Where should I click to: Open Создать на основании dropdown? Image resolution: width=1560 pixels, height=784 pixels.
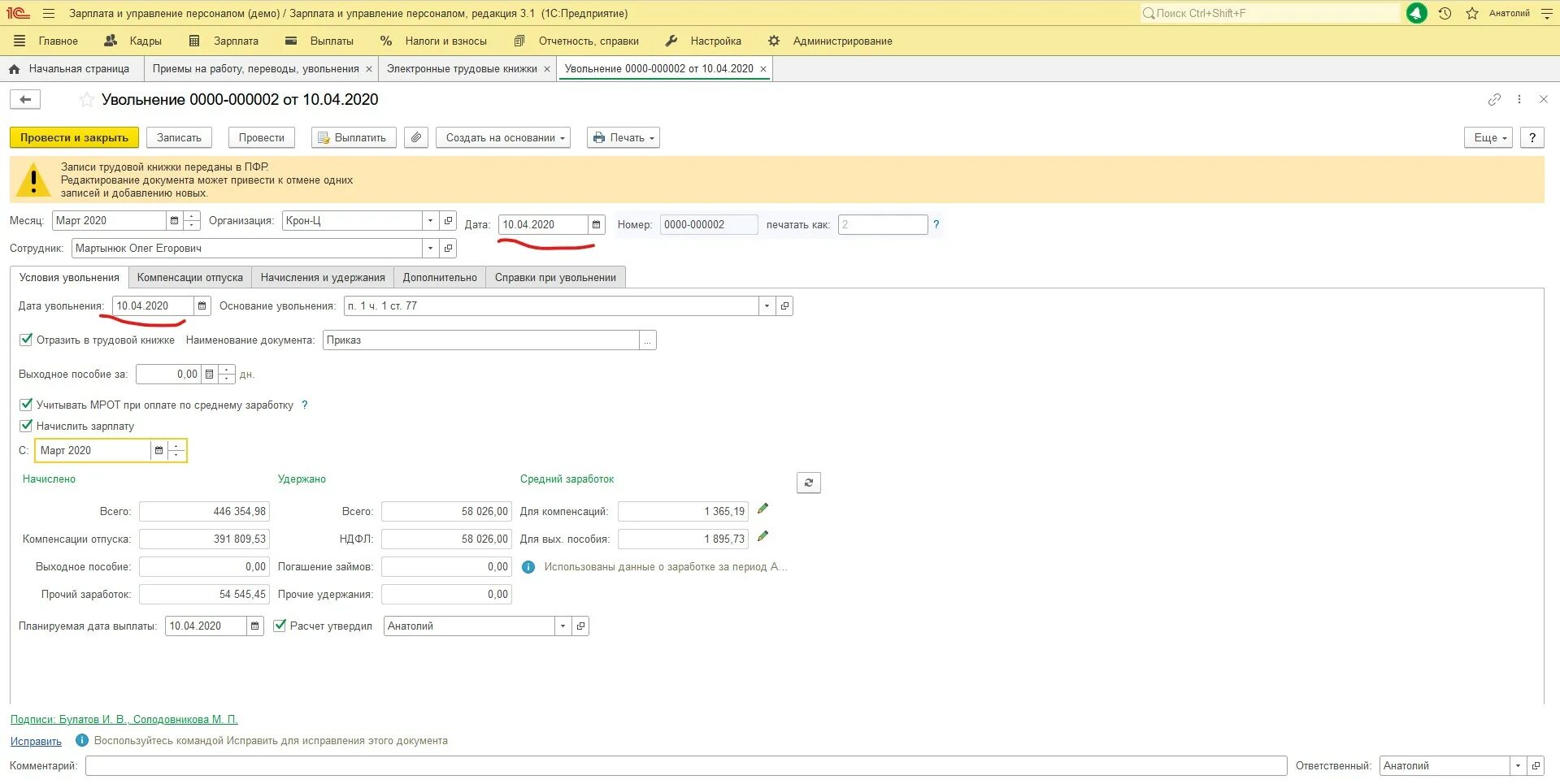pyautogui.click(x=503, y=137)
